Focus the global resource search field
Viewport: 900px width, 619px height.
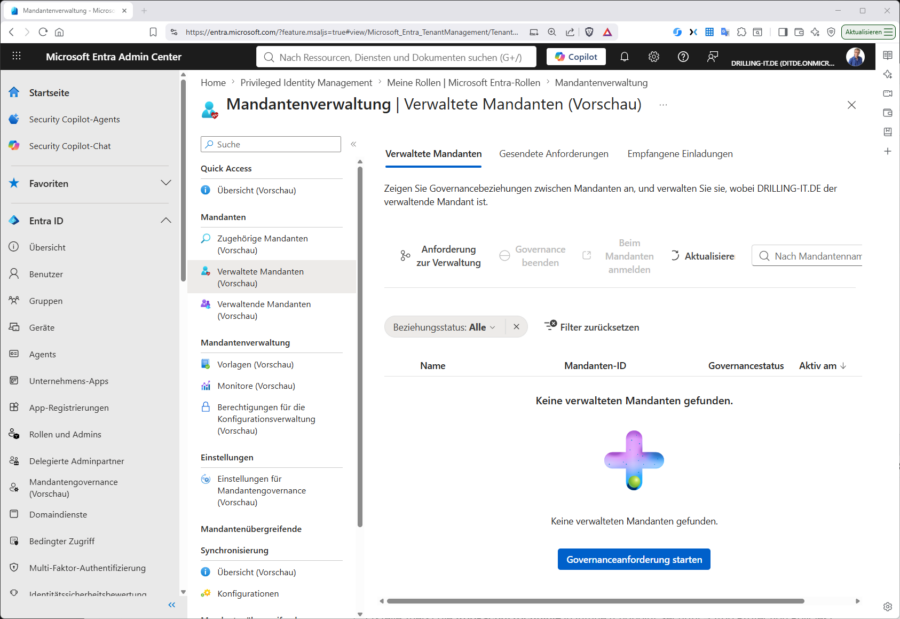396,57
